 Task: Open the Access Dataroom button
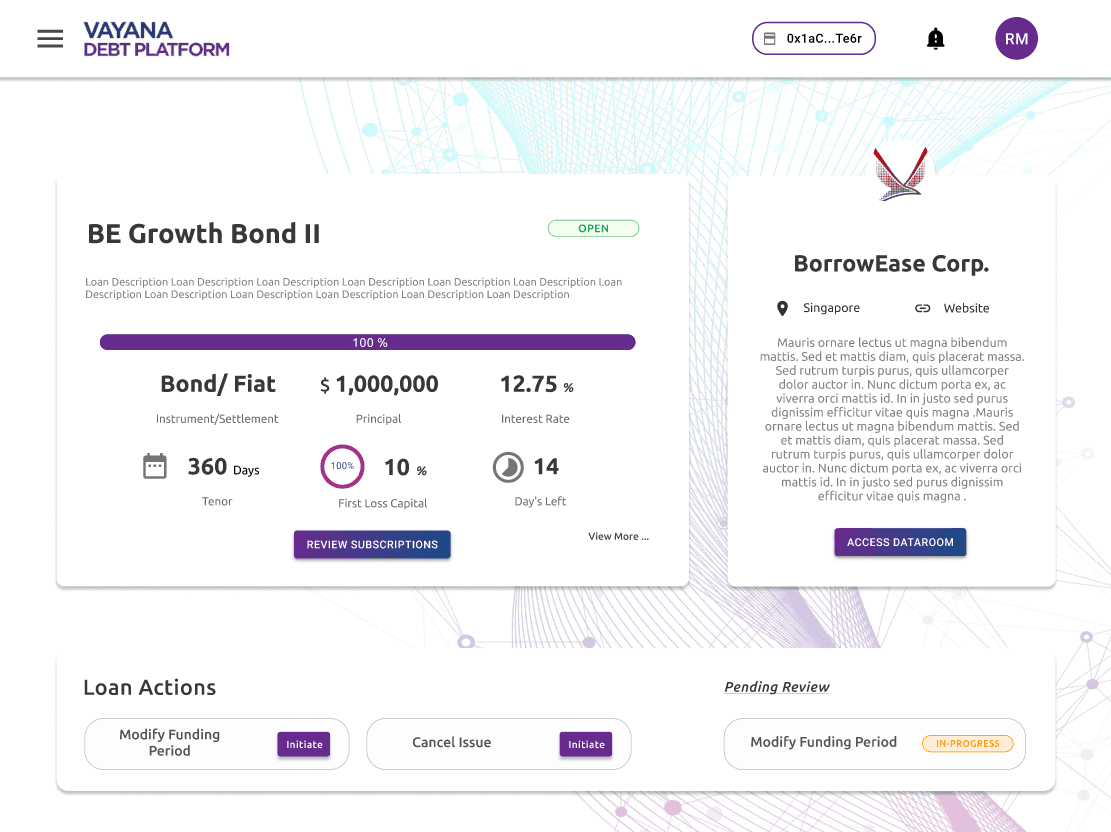pyautogui.click(x=900, y=542)
